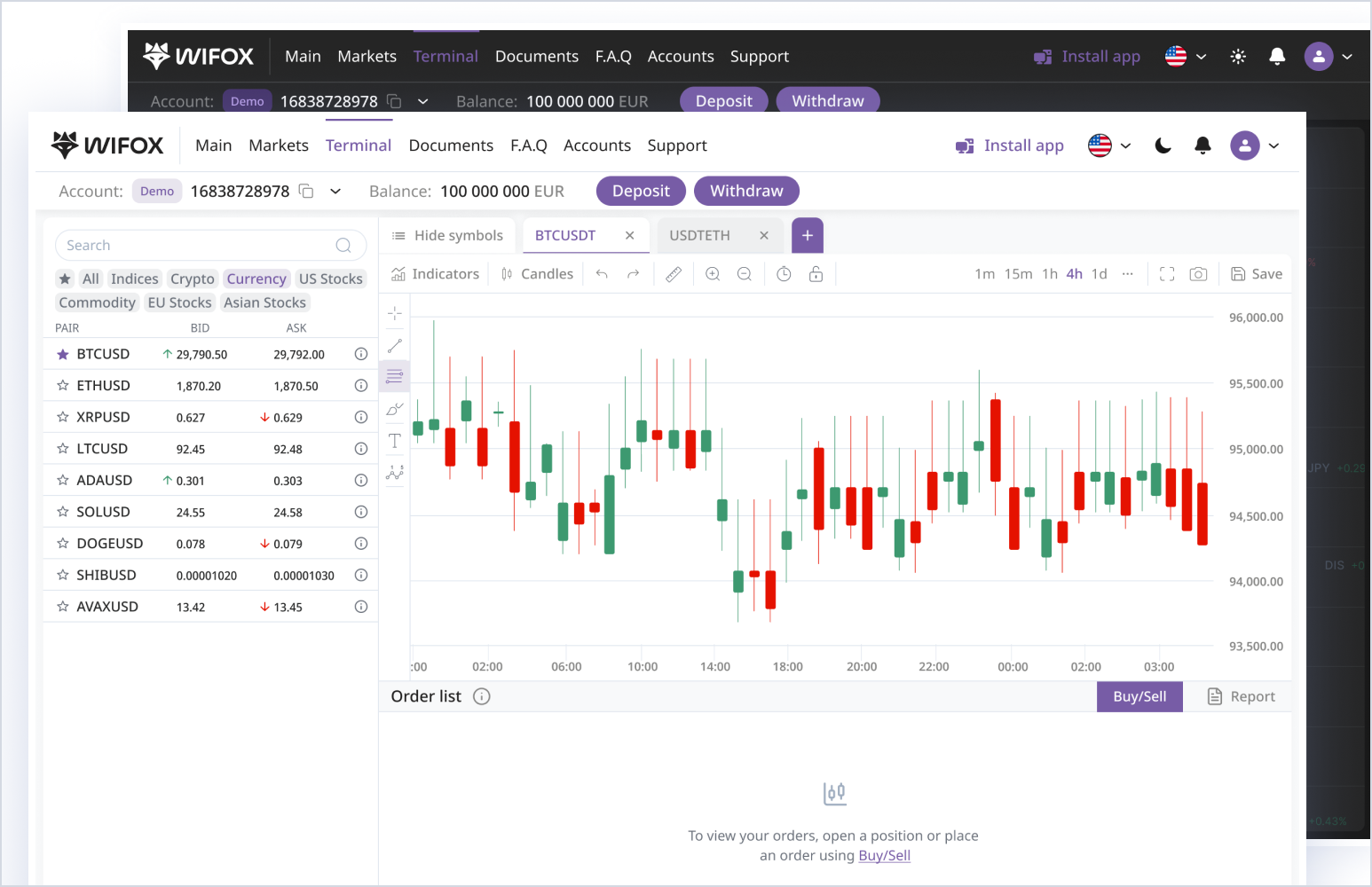Open notifications bell in light header

pyautogui.click(x=1202, y=145)
